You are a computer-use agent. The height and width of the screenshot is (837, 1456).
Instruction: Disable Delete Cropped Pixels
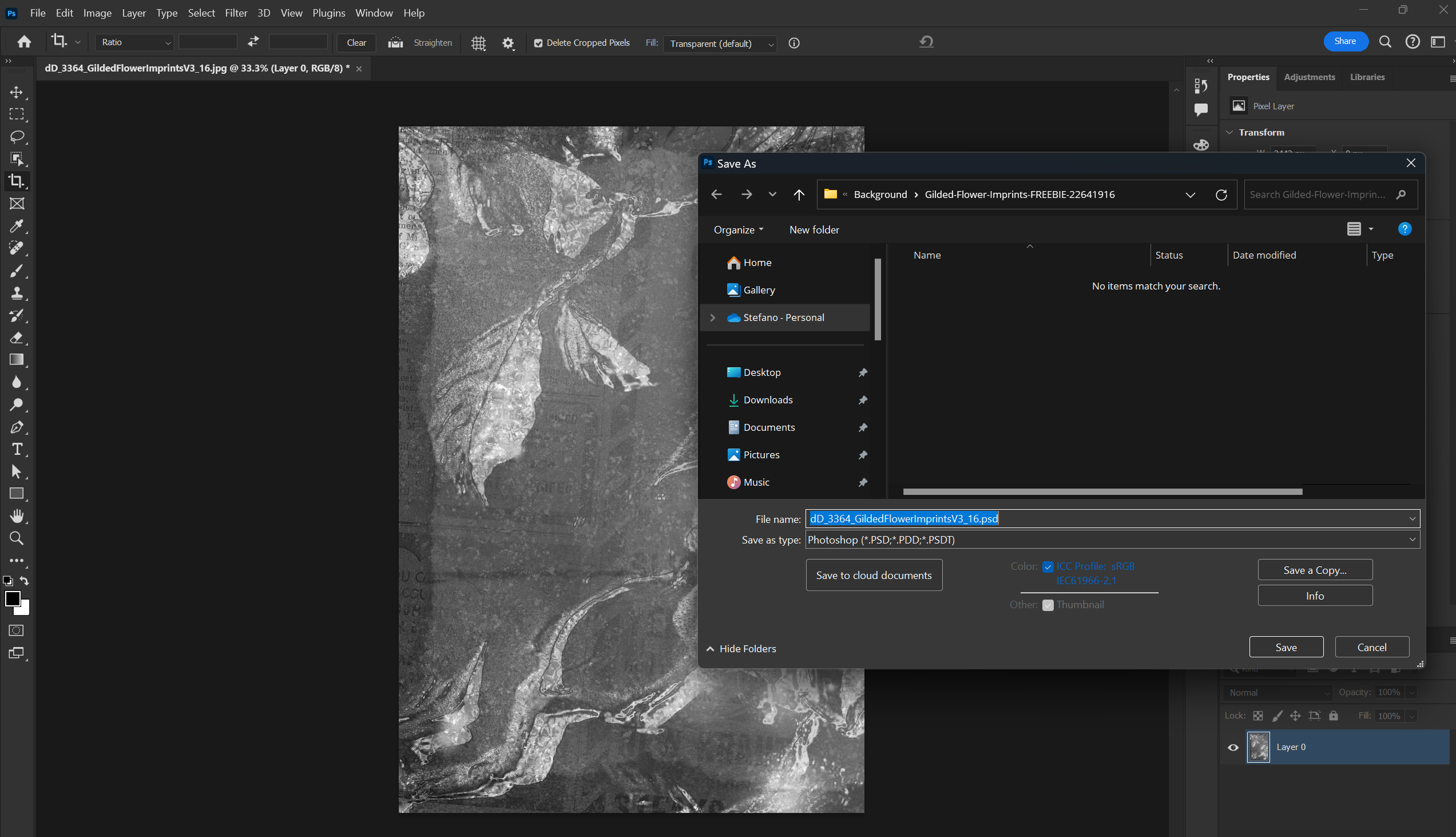538,42
